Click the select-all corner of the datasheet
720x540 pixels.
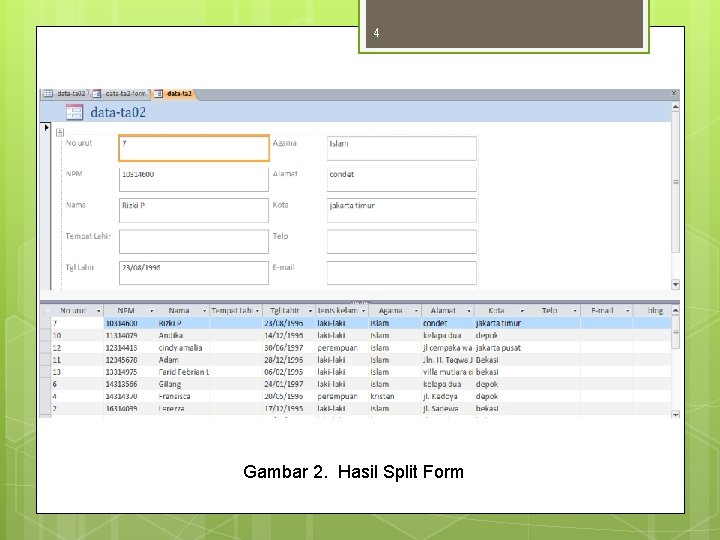(45, 311)
